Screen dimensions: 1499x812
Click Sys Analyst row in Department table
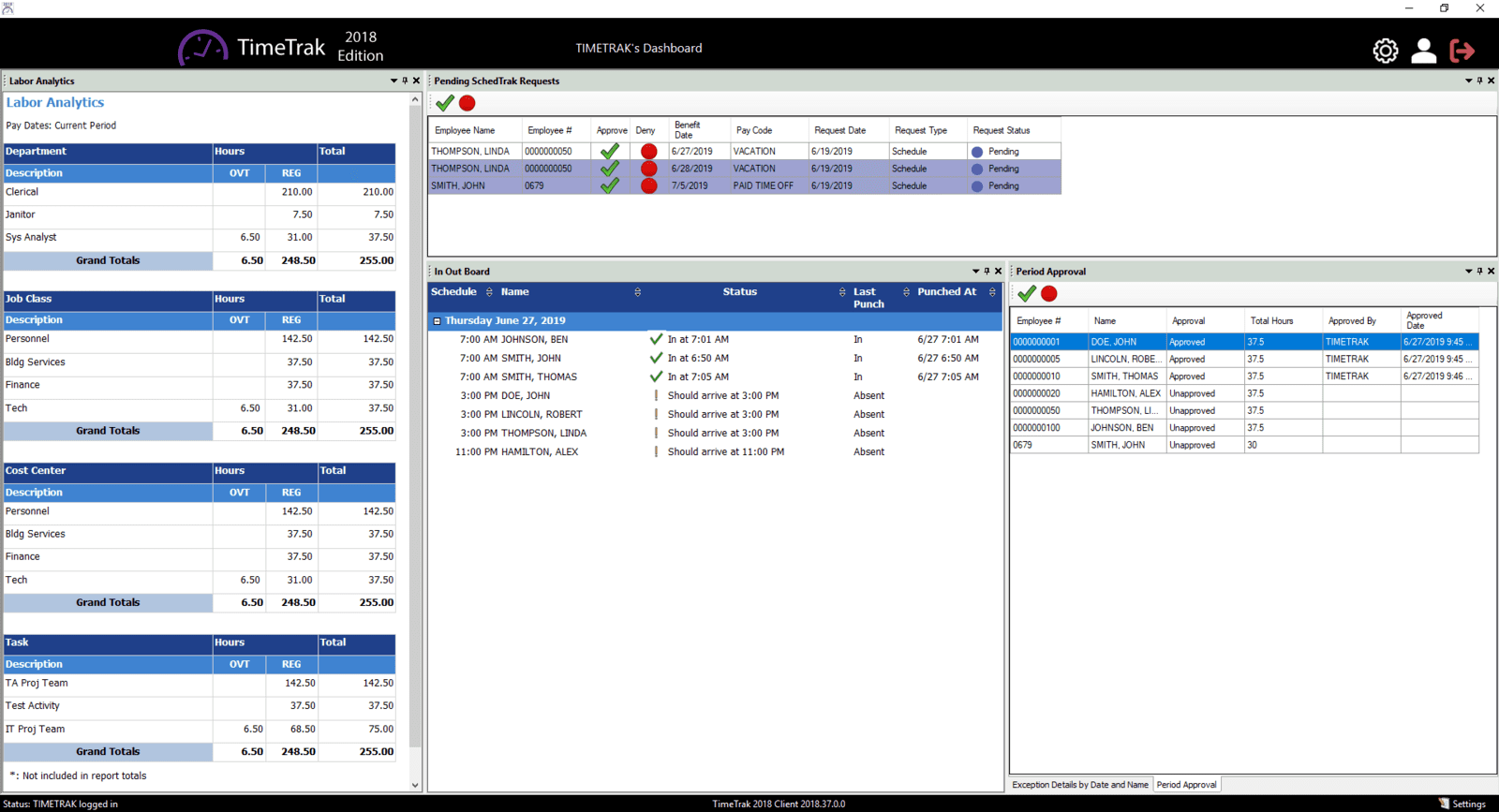(x=200, y=238)
